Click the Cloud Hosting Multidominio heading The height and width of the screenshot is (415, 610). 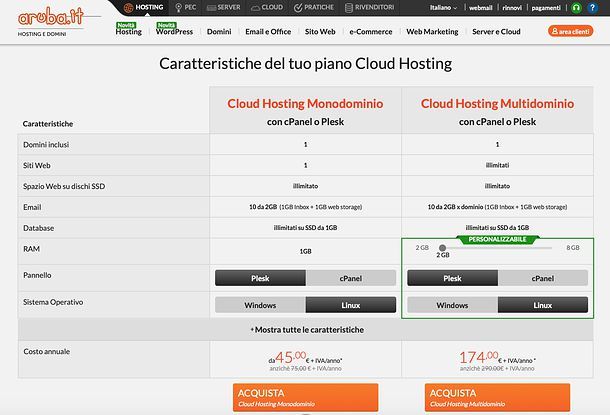pos(497,103)
